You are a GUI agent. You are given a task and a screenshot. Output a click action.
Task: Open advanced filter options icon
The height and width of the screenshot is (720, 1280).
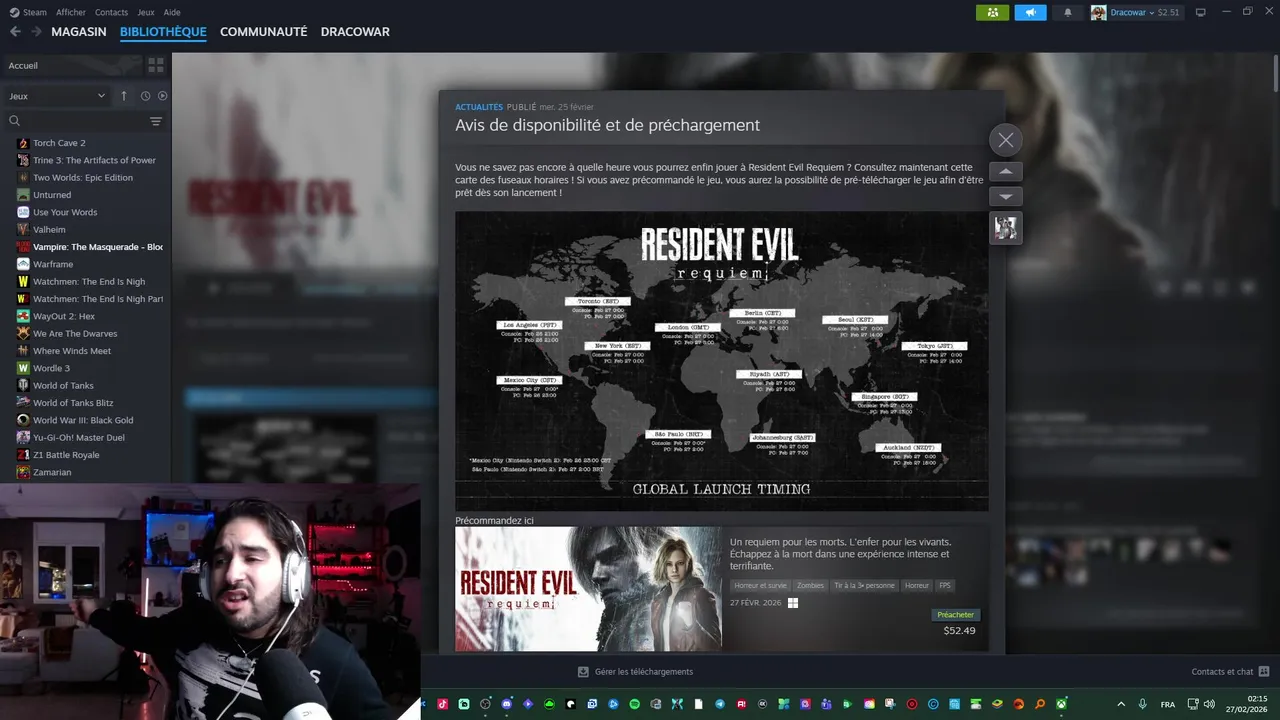(x=155, y=121)
